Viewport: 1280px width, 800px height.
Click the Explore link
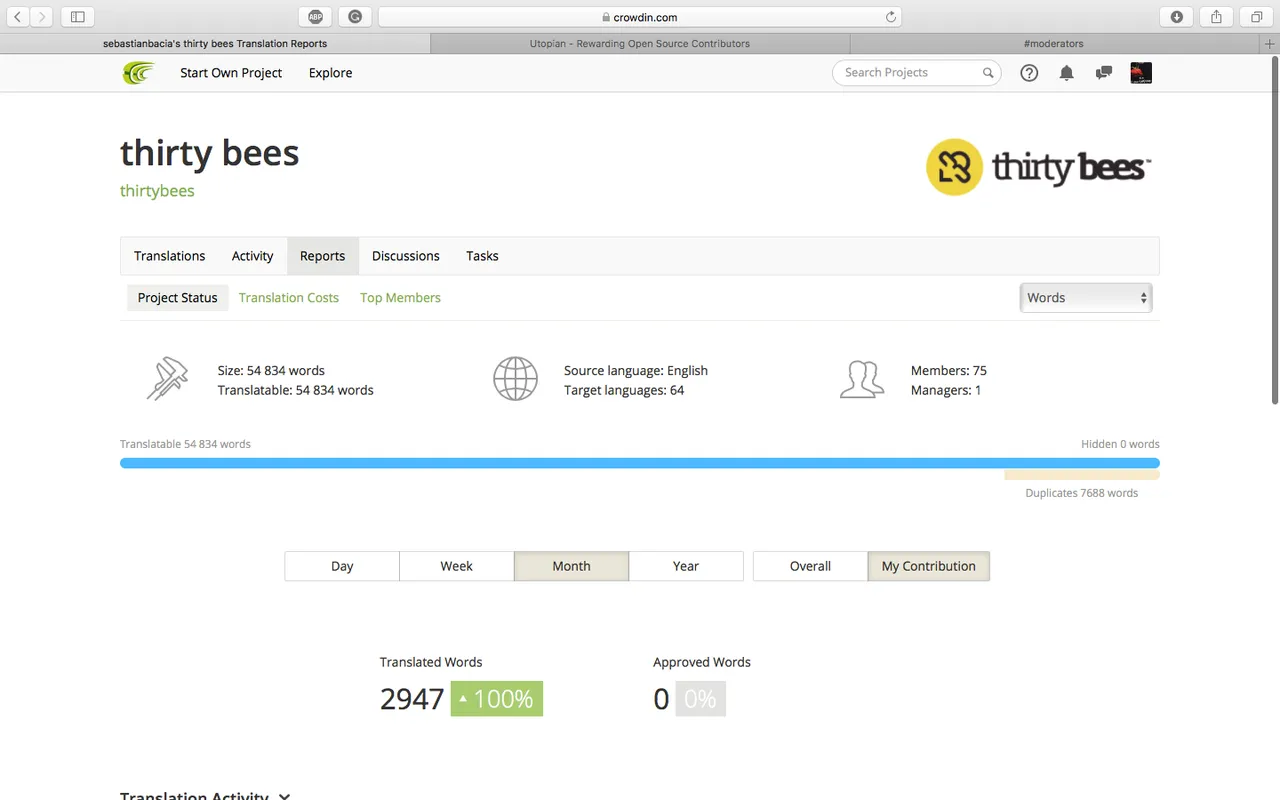click(x=331, y=73)
